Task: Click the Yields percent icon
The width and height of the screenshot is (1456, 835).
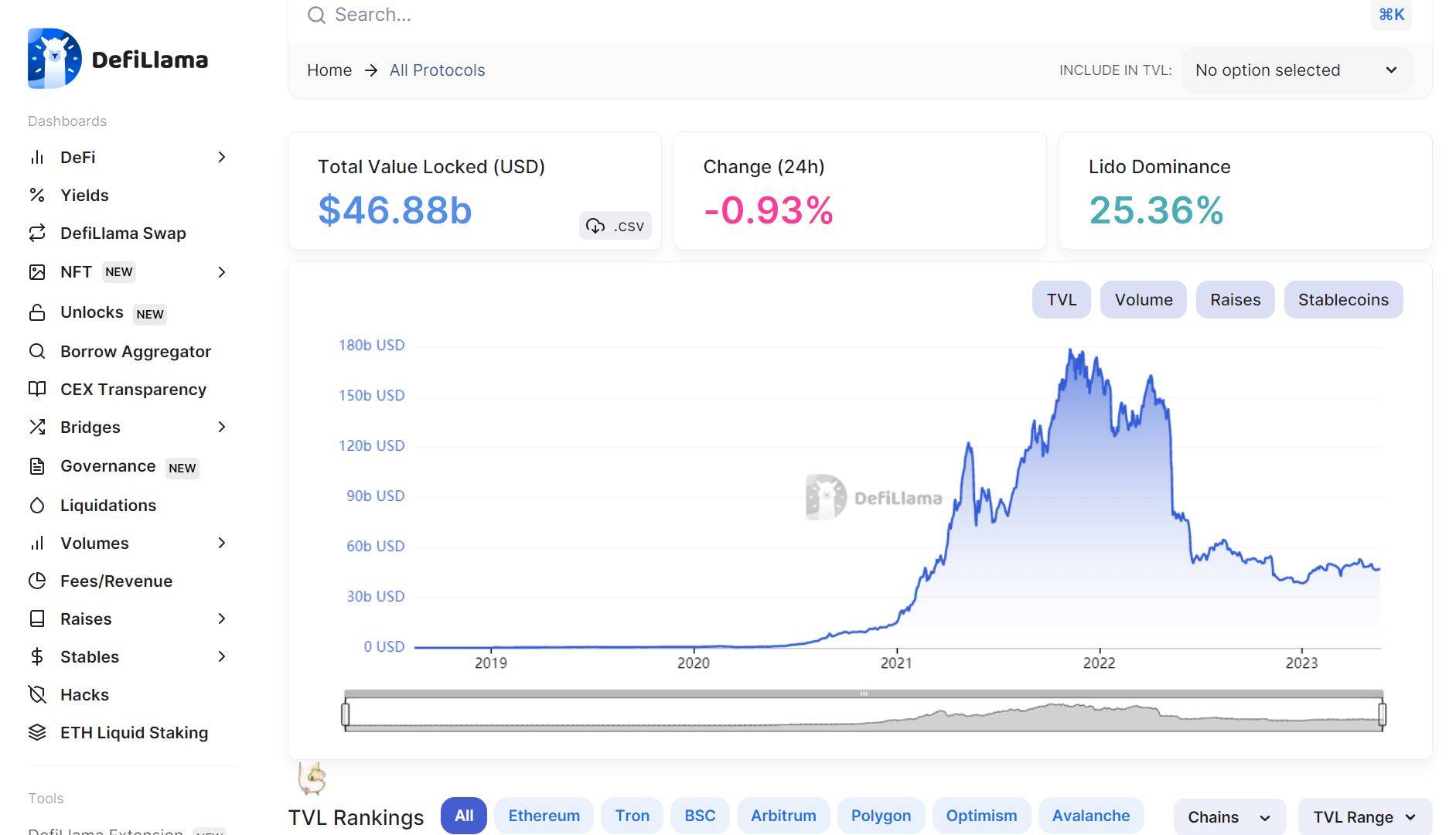Action: point(37,196)
